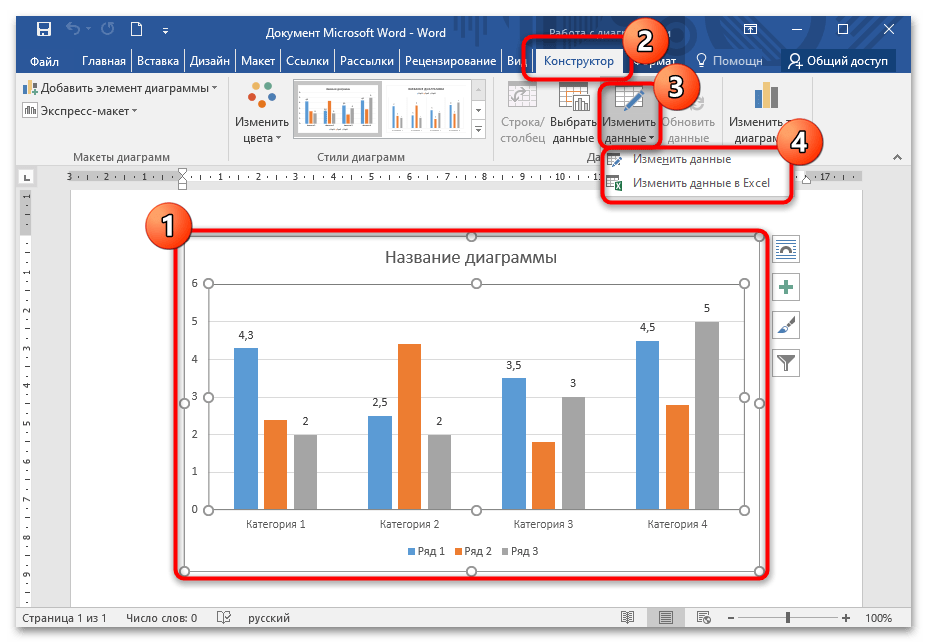
Task: Open Ribbon Display Options icon in title bar
Action: (750, 29)
